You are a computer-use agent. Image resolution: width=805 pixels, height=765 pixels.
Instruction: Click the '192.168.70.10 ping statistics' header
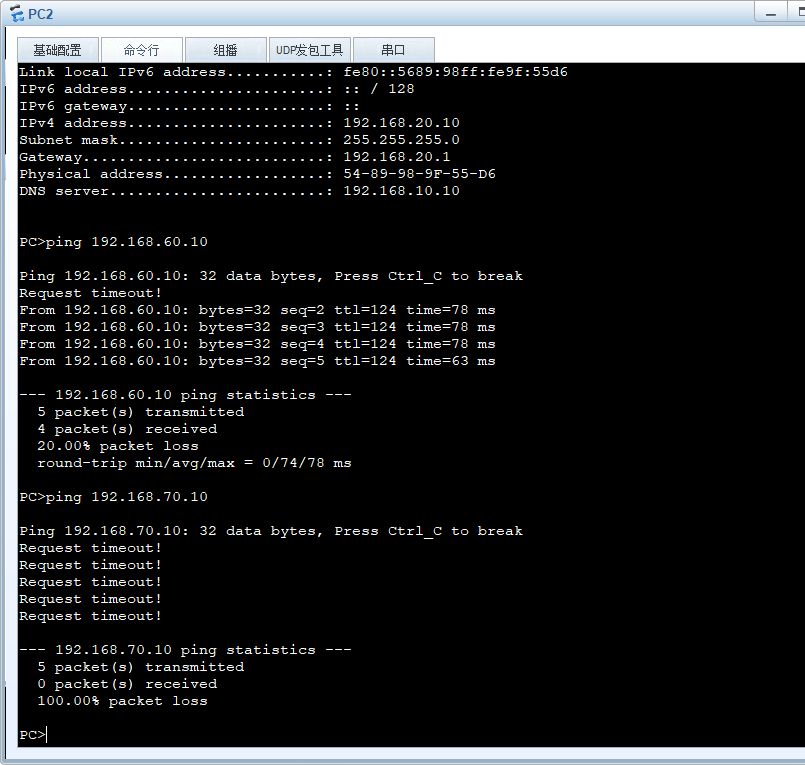coord(185,650)
